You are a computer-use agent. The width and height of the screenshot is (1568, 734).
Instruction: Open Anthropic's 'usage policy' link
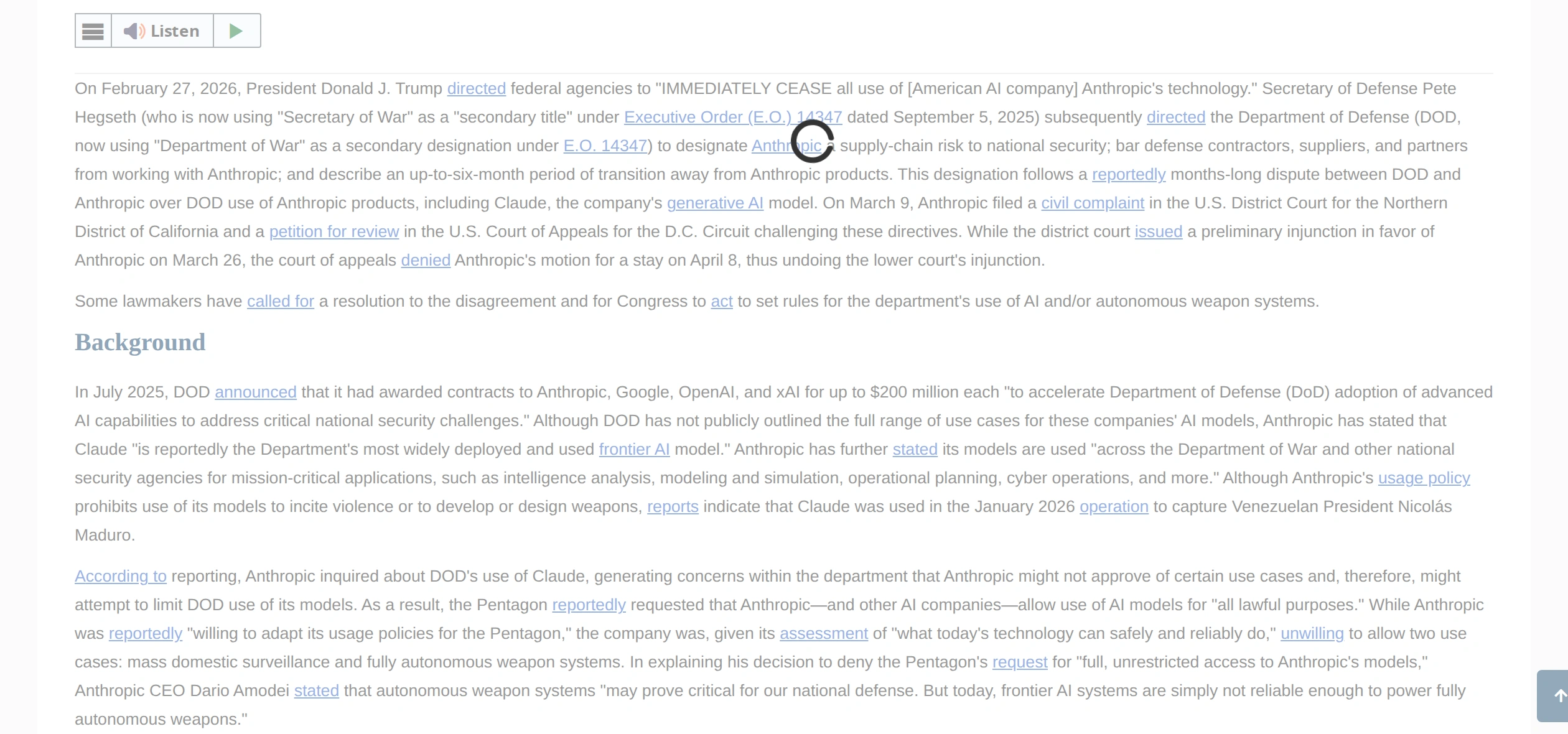pos(1424,478)
